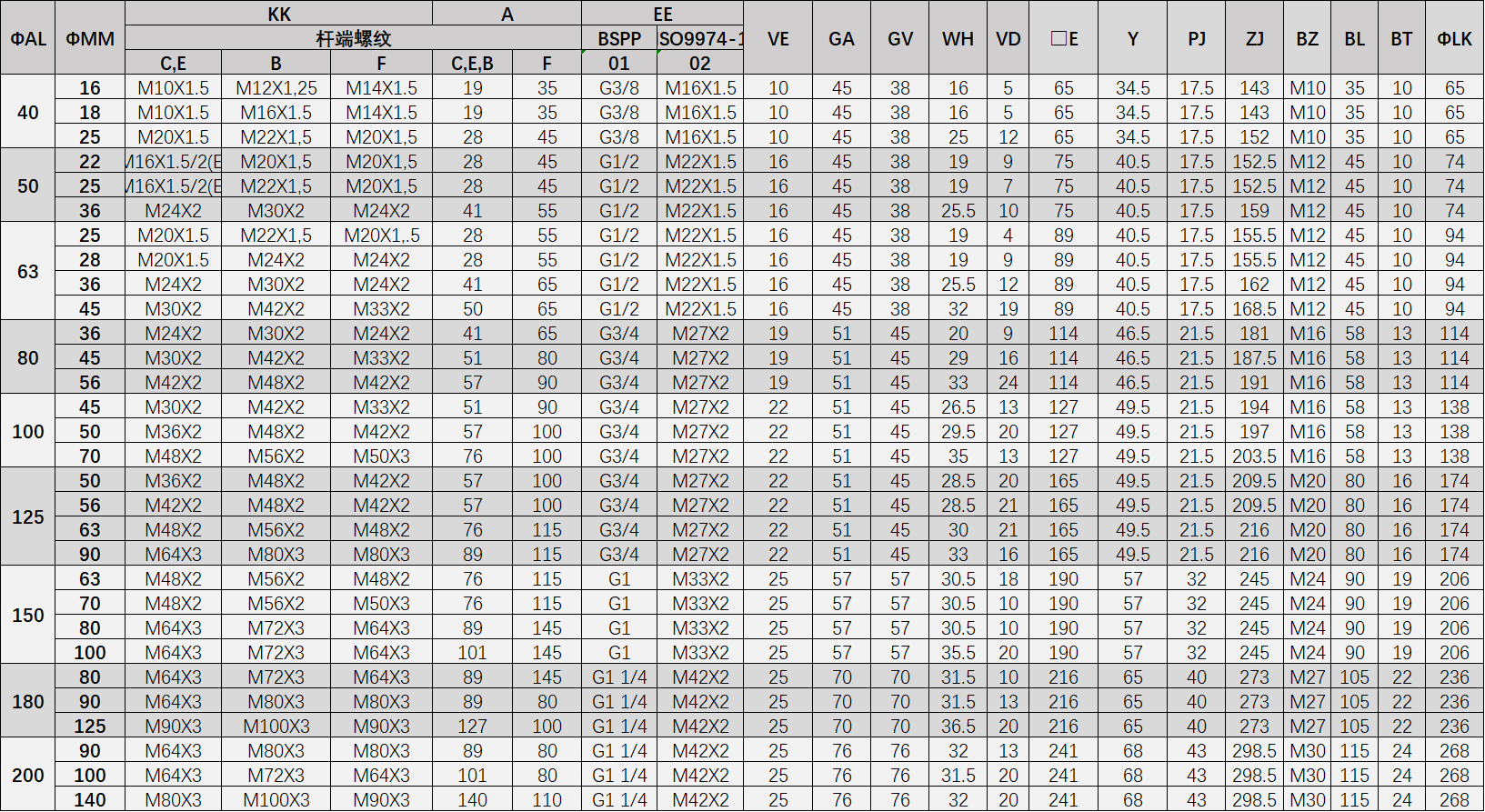Viewport: 1485px width, 812px height.
Task: Select the EE merged header cell
Action: click(662, 14)
